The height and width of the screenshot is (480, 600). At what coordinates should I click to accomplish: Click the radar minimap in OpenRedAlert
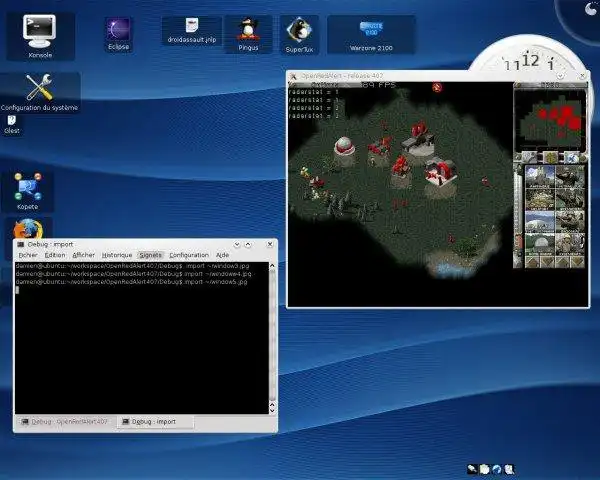[x=550, y=121]
